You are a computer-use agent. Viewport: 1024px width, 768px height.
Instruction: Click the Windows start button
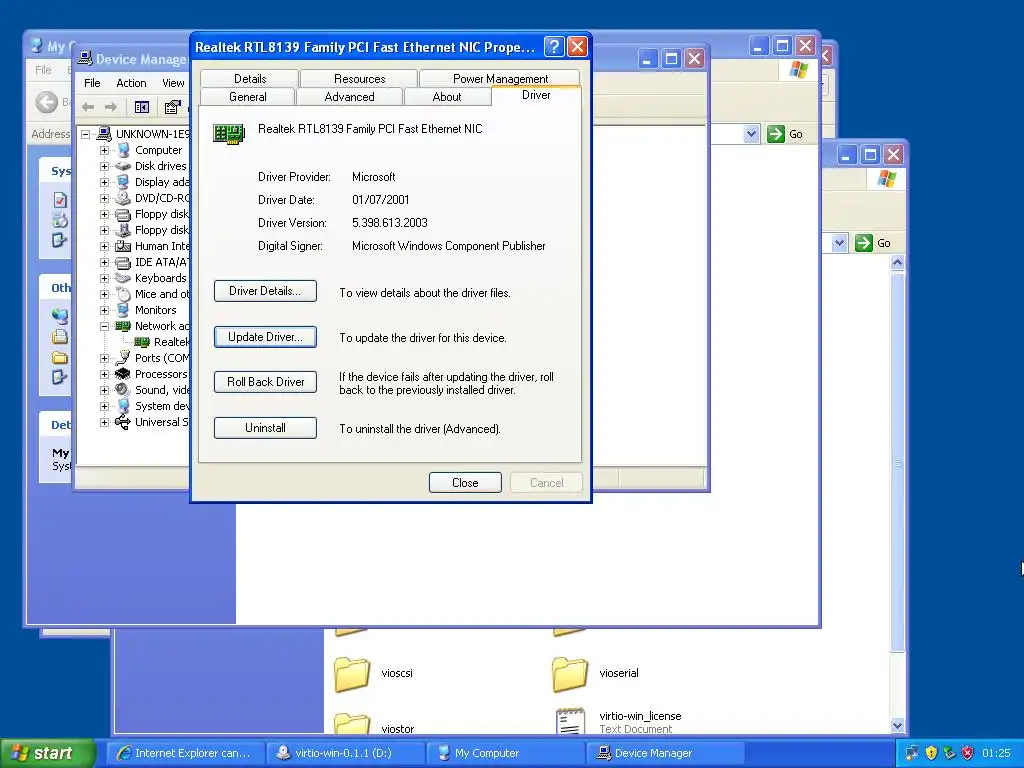coord(48,753)
